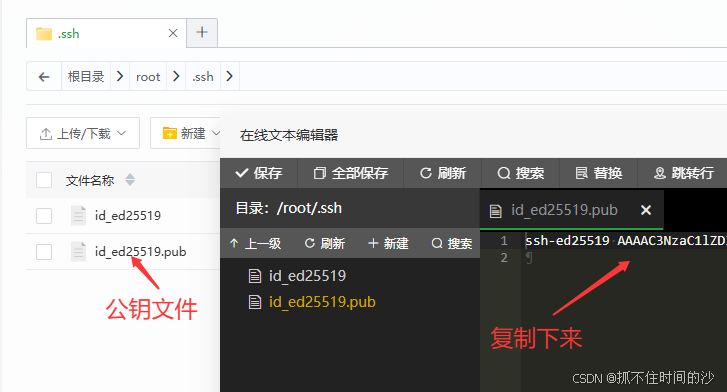Click the .ssh tab label

[x=69, y=34]
